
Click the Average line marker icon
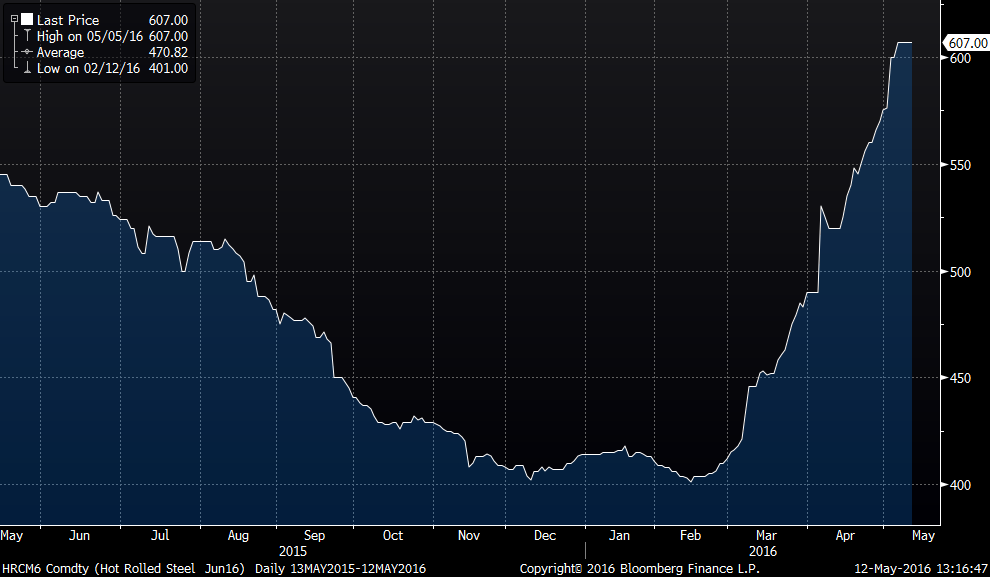click(x=26, y=52)
